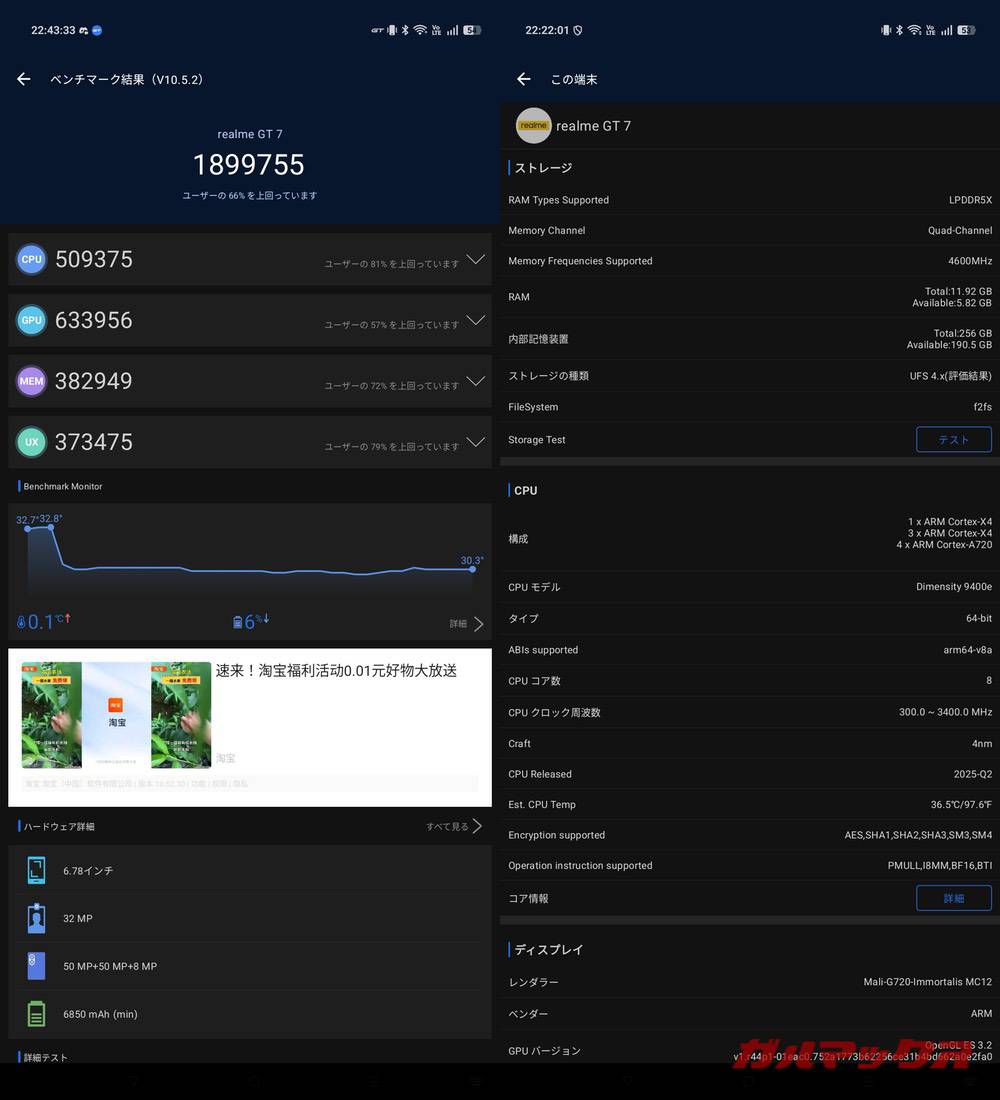Select the Memory Frequencies Supported row
The image size is (1000, 1100).
pyautogui.click(x=749, y=261)
